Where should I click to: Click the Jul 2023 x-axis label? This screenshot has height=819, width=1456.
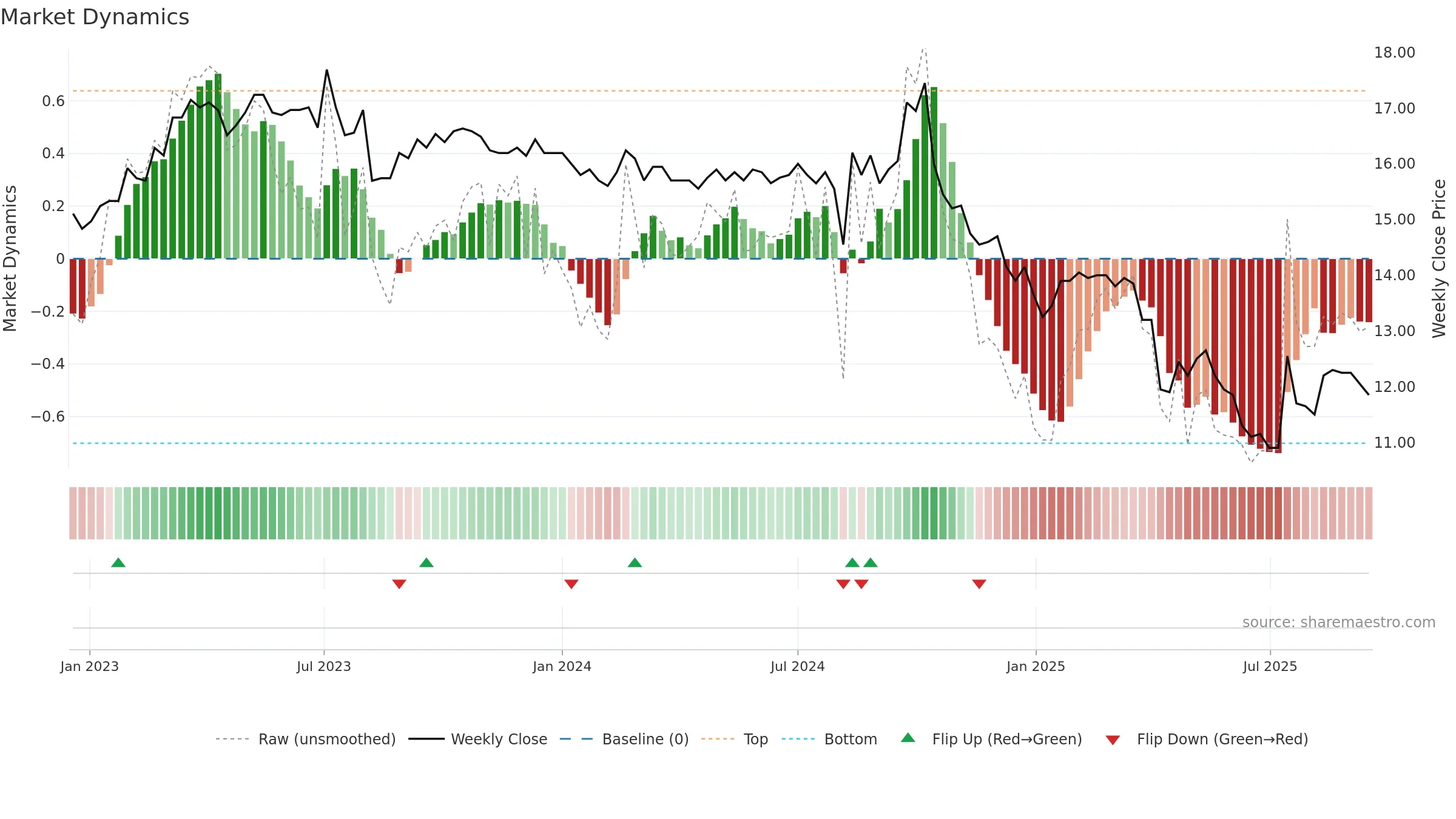point(324,666)
